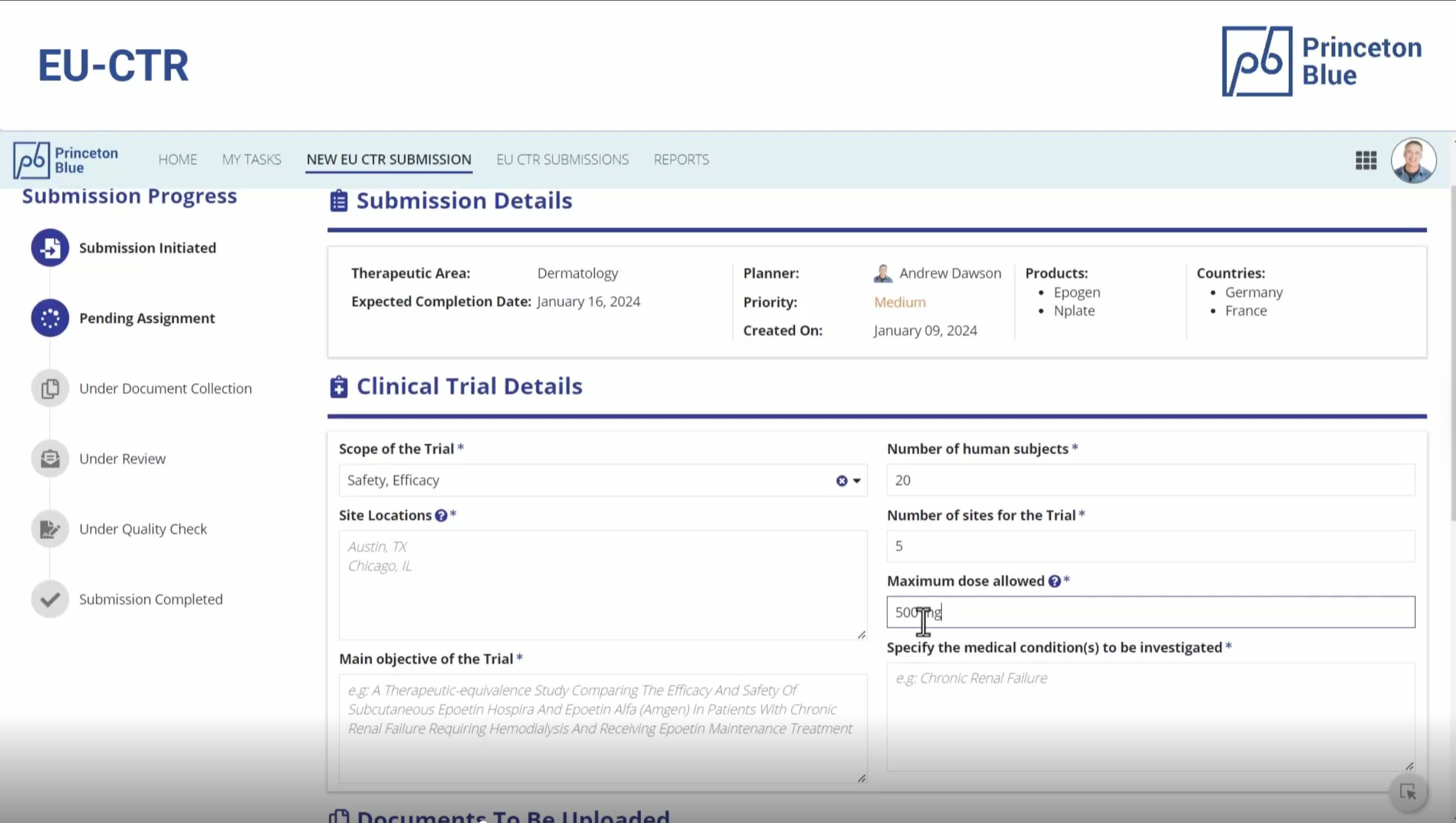The width and height of the screenshot is (1456, 823).
Task: Click the Submission Completed checkmark icon
Action: point(50,599)
